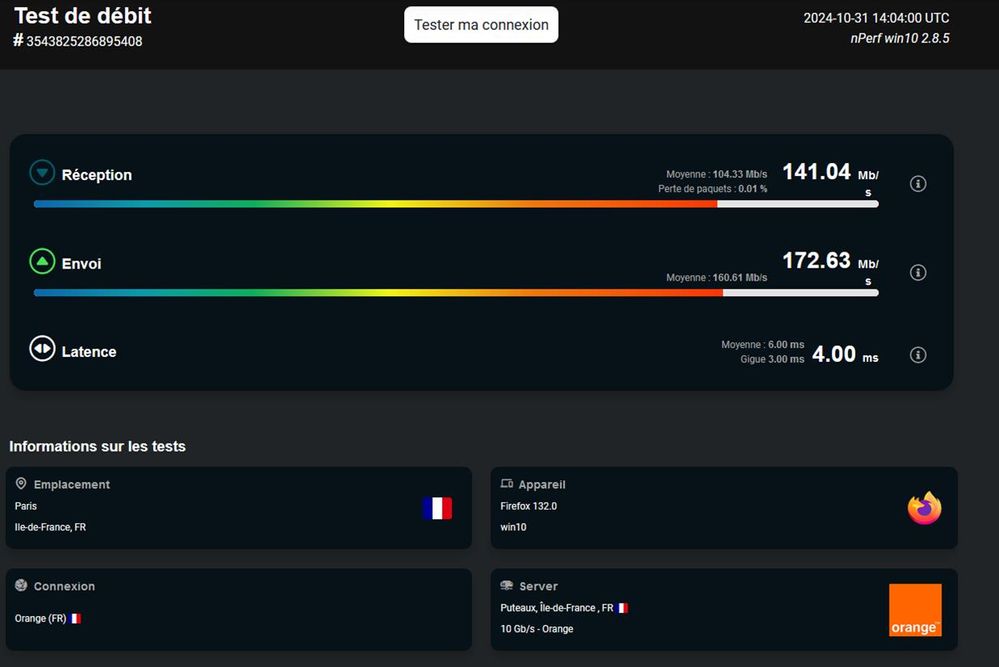The width and height of the screenshot is (999, 667).
Task: Click the location pin icon beside Emplacement
Action: point(21,484)
